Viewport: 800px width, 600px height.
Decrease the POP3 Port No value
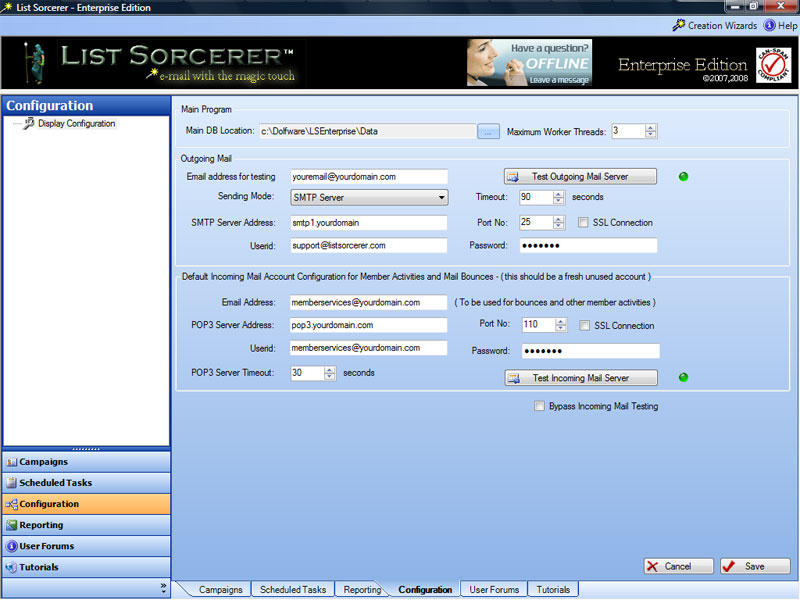coord(561,329)
